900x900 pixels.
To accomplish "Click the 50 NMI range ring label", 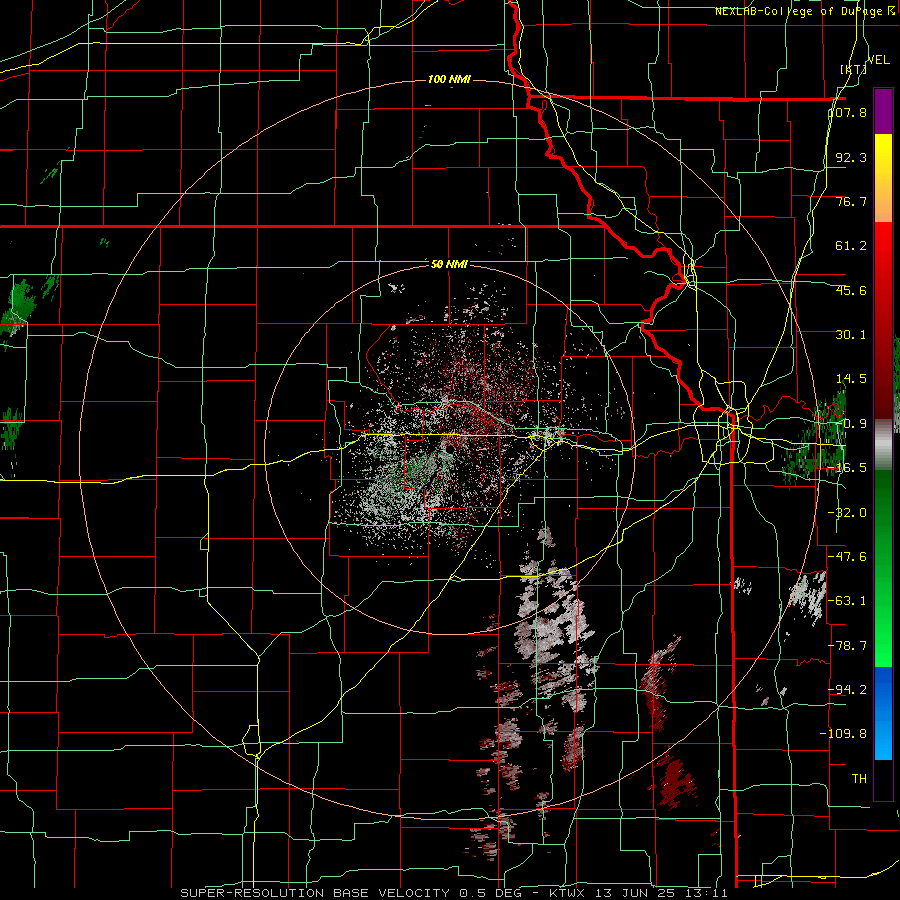I will (x=449, y=264).
